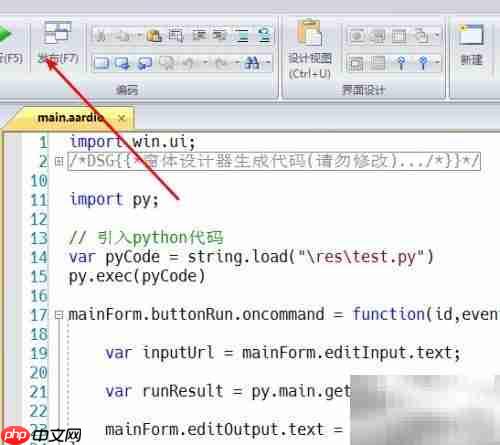This screenshot has height=445, width=500.
Task: Click the green lines list icon in 编辑 group
Action: tap(243, 36)
